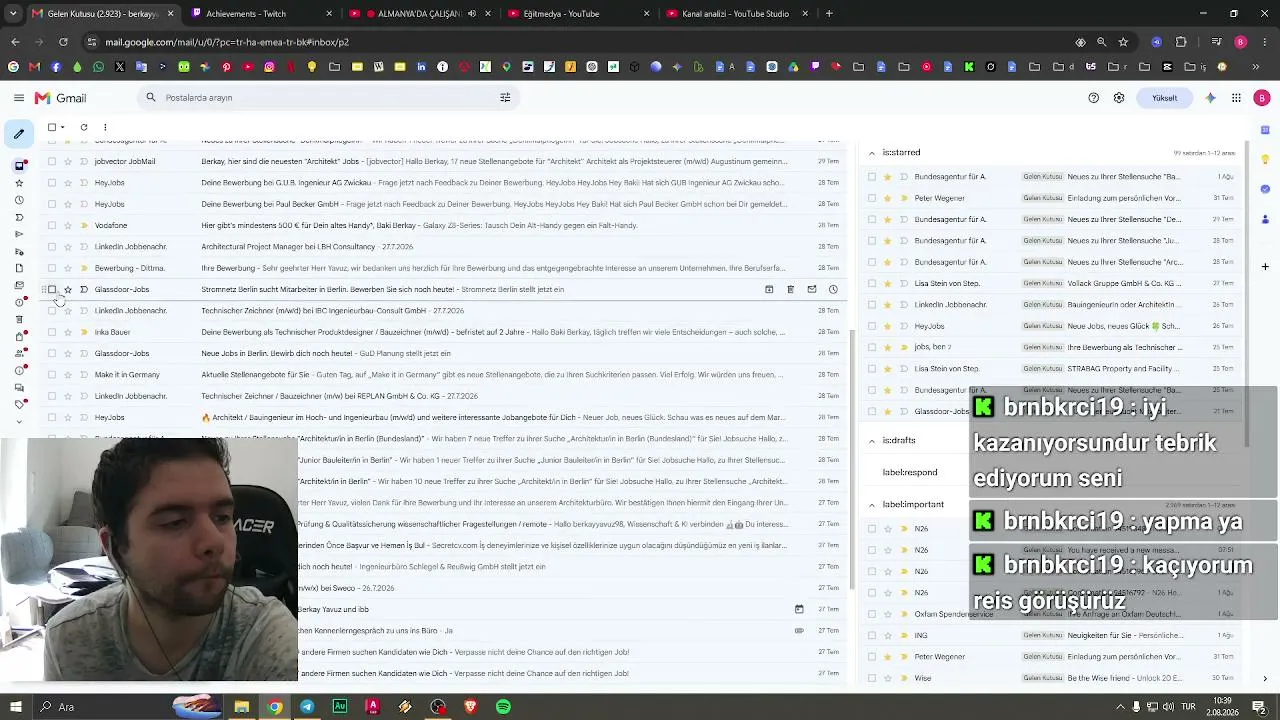Open the Chrome tab search dropdown
This screenshot has width=1280, height=720.
click(x=14, y=14)
